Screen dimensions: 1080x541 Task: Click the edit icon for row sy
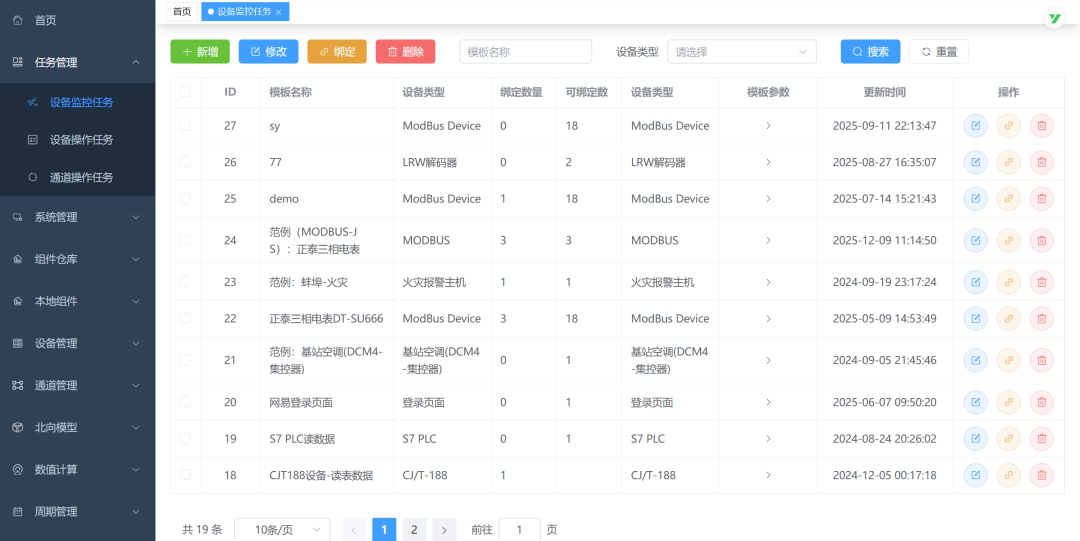click(975, 126)
